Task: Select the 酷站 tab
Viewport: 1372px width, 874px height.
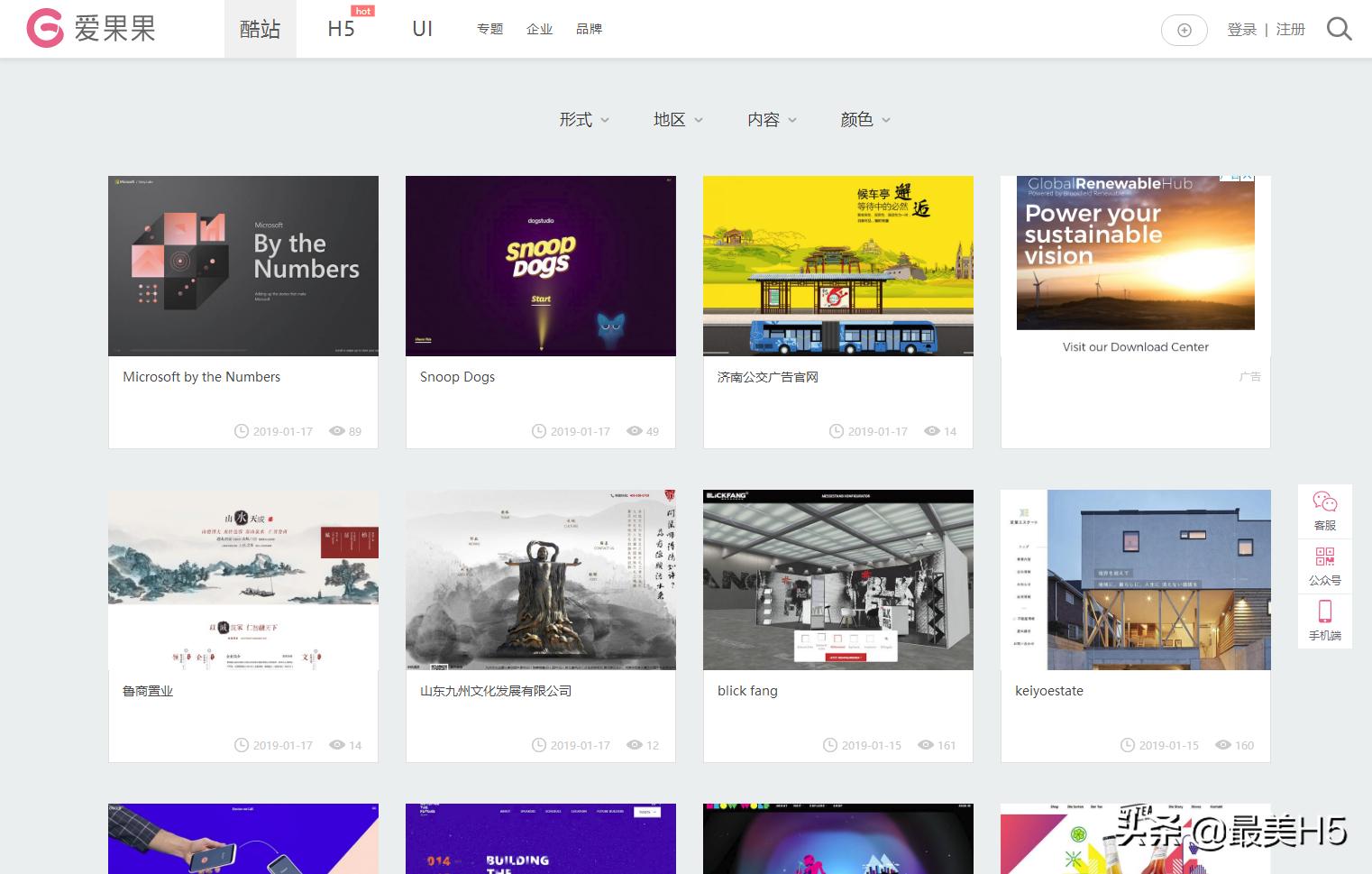Action: 260,30
